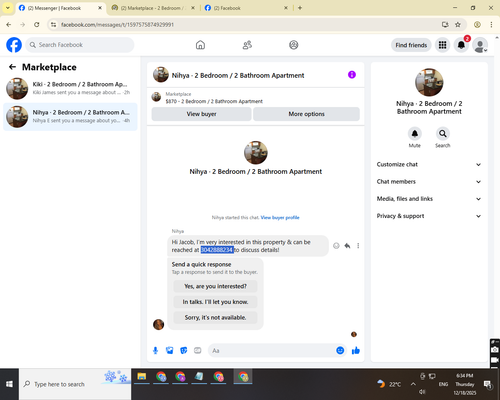Send 'Yes, are you interested?' quick response
Screen dimensions: 500x400
pos(215,286)
